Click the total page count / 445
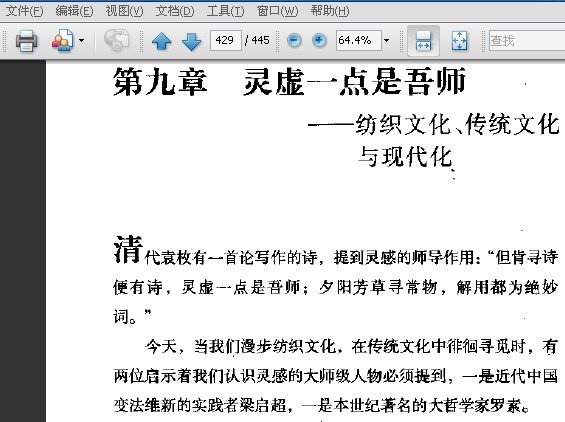Screen dimensions: 565x422 pos(257,40)
